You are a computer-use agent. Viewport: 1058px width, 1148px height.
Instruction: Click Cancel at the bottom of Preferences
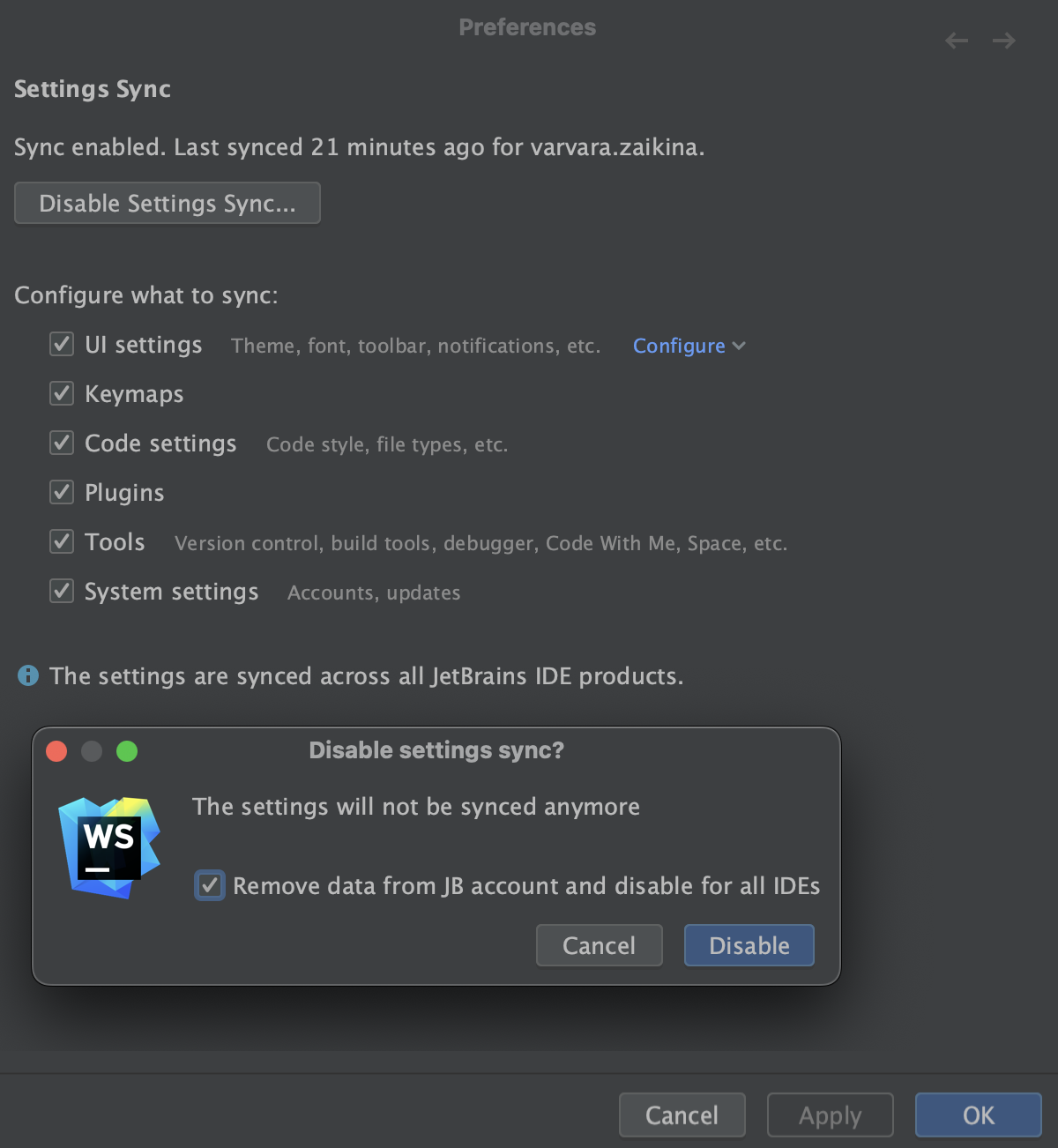coord(682,1114)
